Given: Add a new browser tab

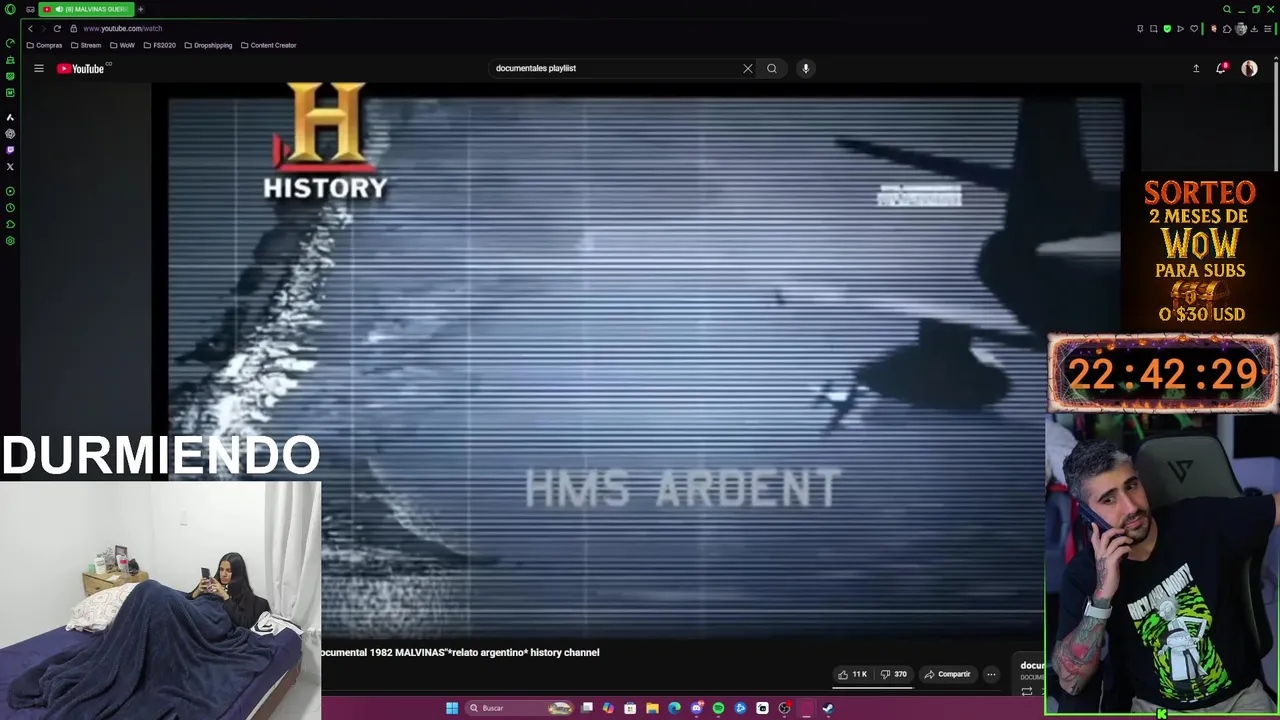Looking at the screenshot, I should tap(141, 9).
